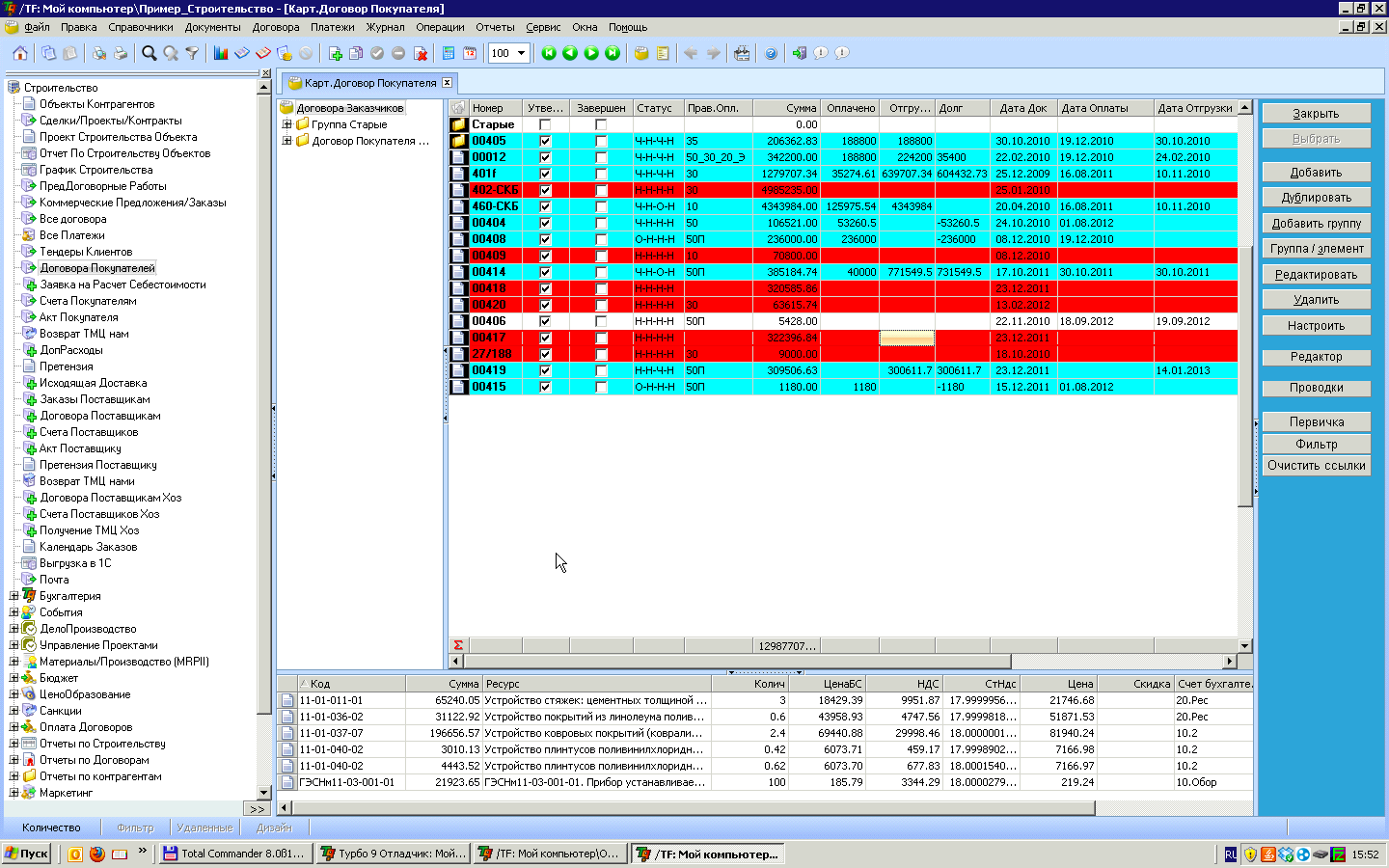Check the approved box in the Старые row

[545, 124]
